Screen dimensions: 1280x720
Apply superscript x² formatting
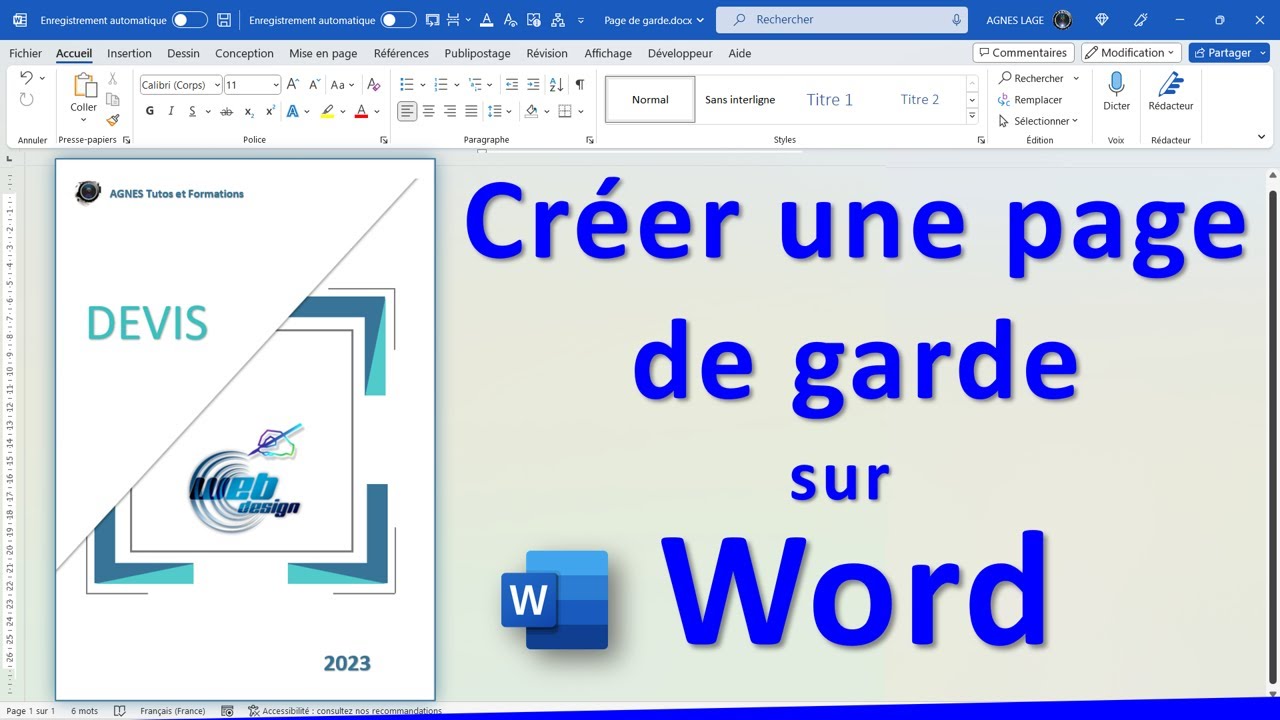(x=270, y=111)
